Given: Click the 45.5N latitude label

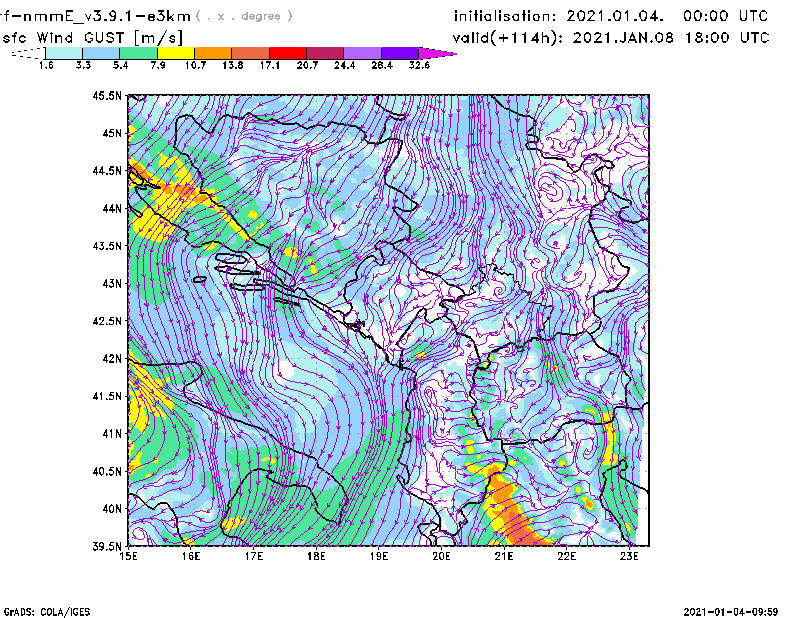Looking at the screenshot, I should (x=107, y=95).
